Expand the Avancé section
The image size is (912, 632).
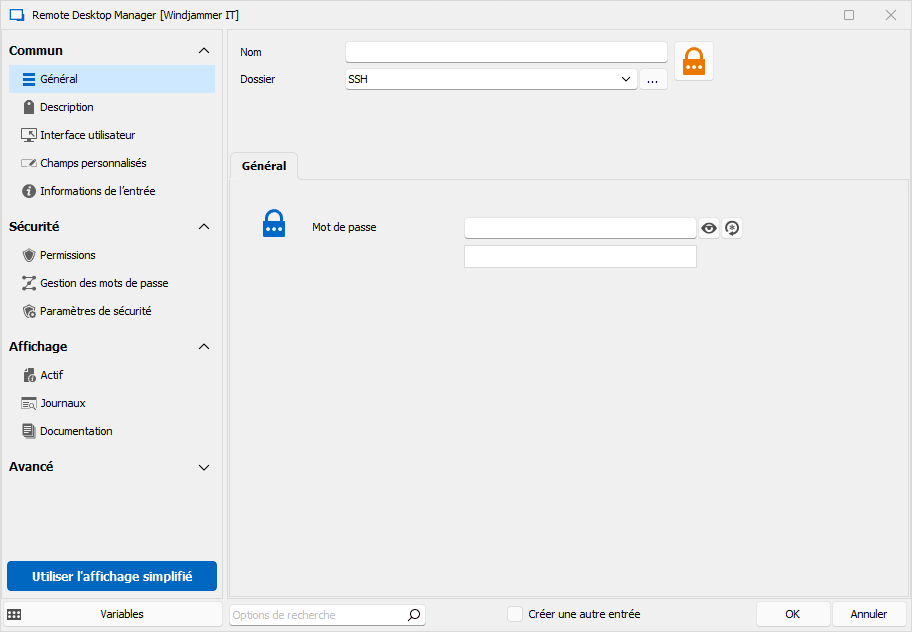pos(204,467)
